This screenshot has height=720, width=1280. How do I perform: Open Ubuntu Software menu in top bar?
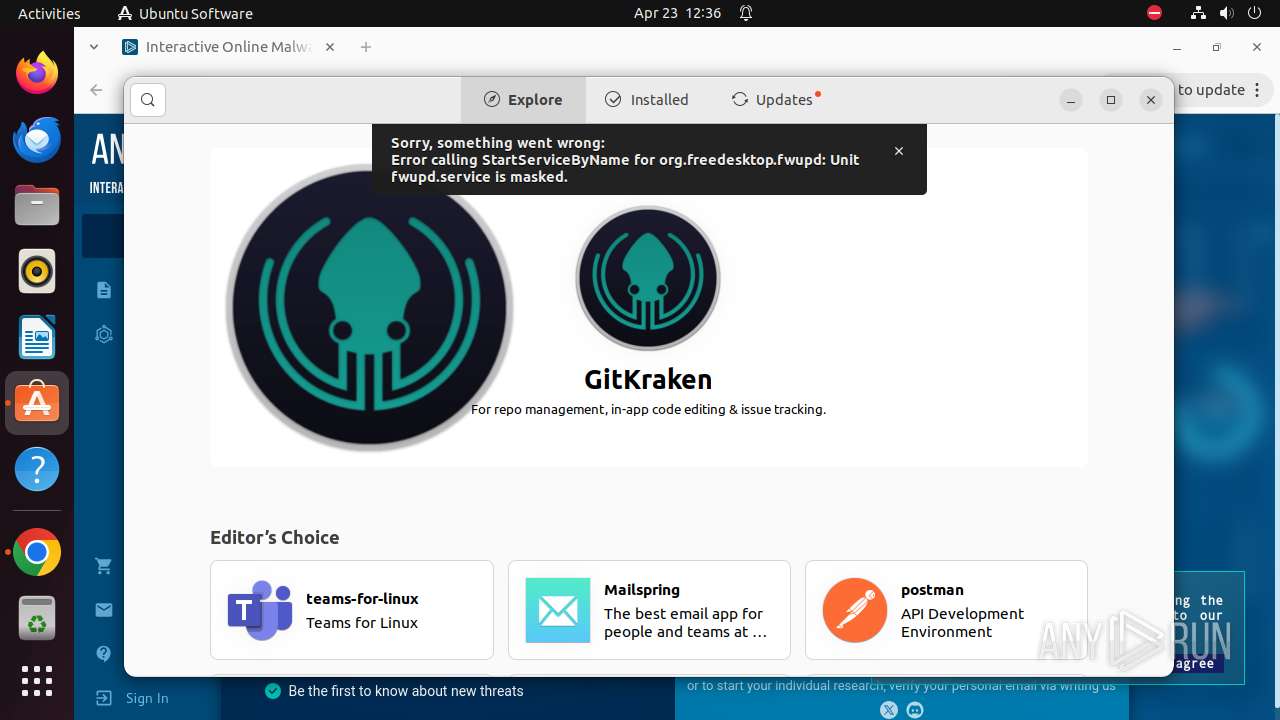point(185,13)
